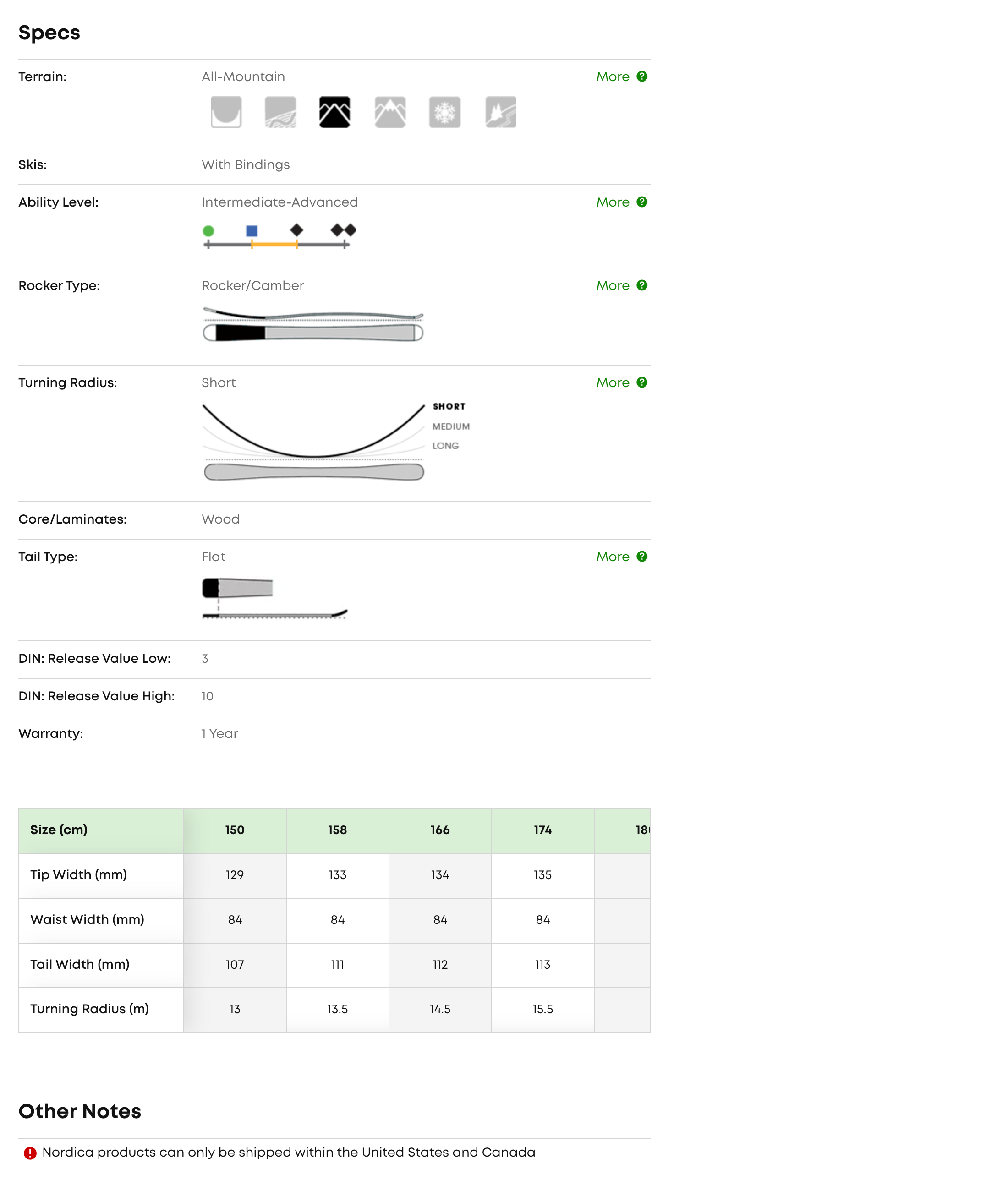The image size is (1008, 1180).
Task: Click the blue square intermediate ability marker
Action: tap(252, 231)
